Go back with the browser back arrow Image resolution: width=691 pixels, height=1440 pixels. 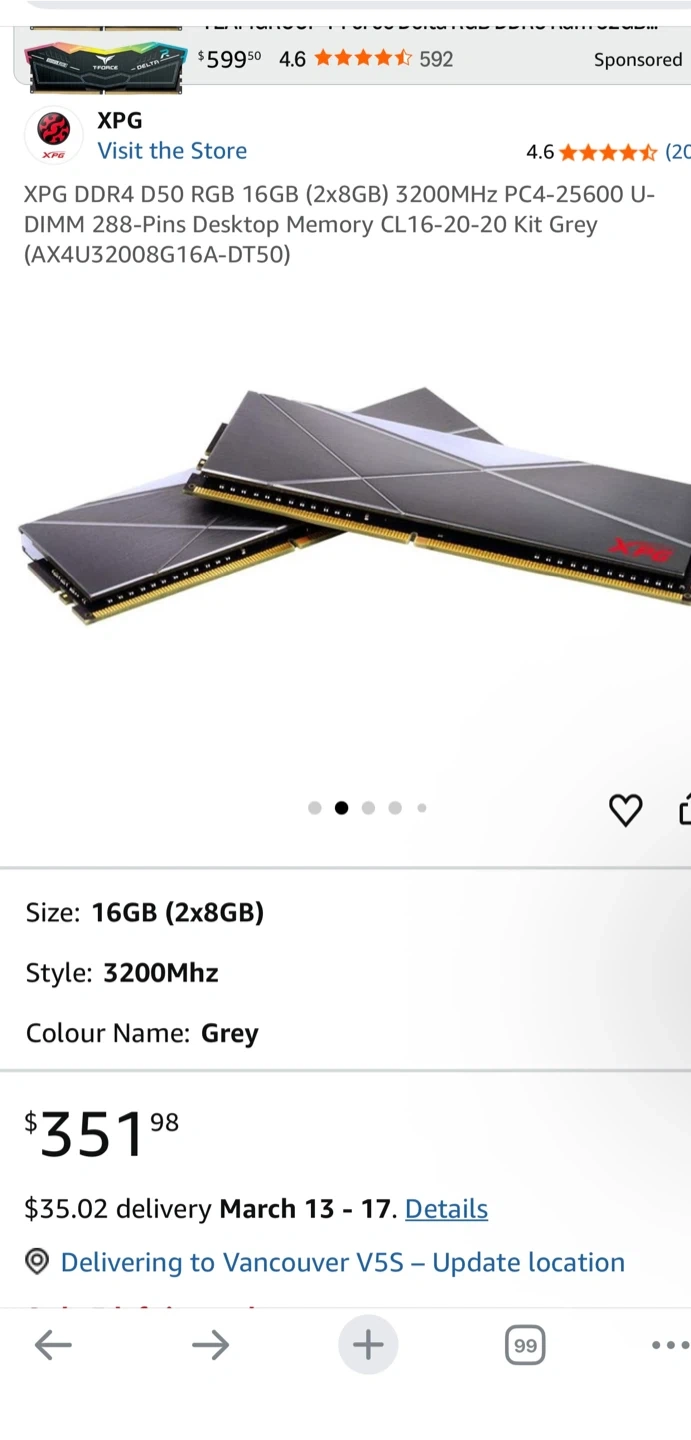coord(53,1345)
